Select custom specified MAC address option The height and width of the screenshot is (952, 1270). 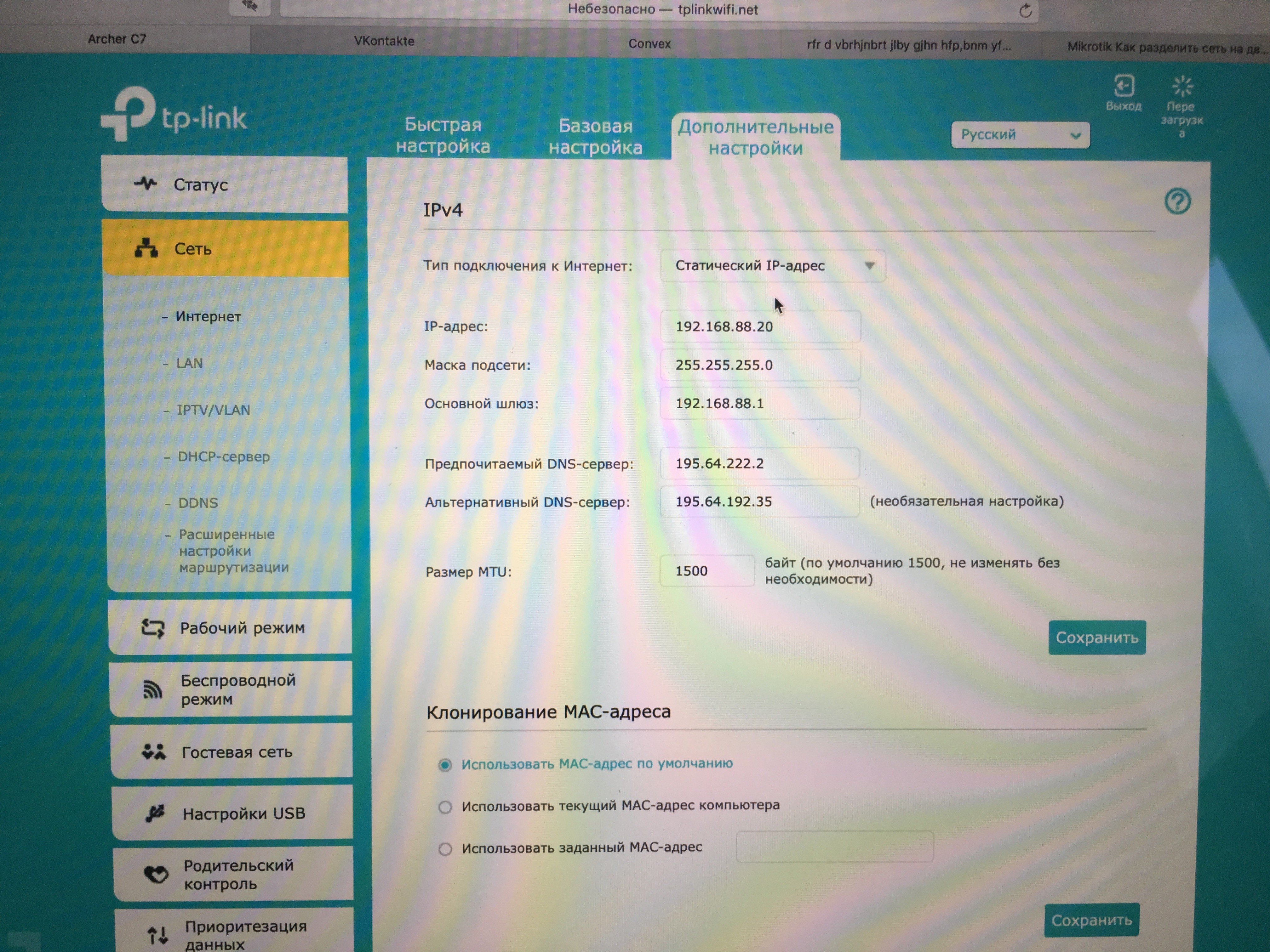[x=445, y=849]
